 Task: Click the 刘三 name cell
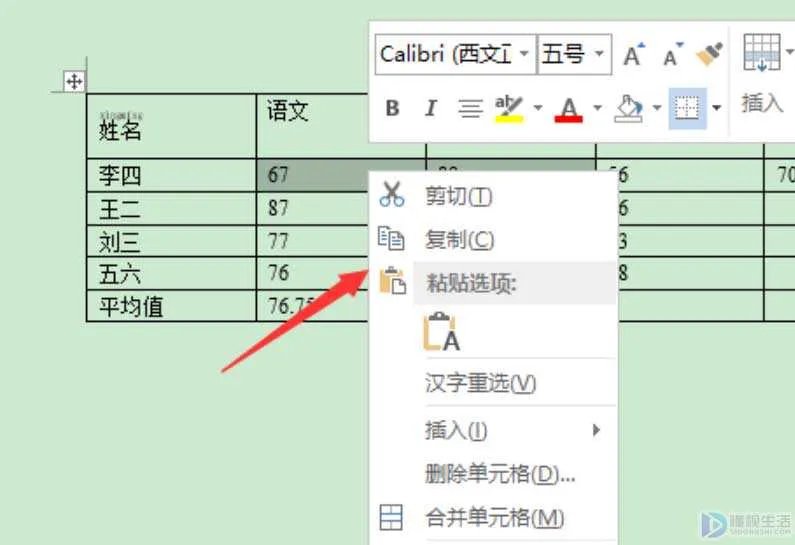click(x=171, y=241)
